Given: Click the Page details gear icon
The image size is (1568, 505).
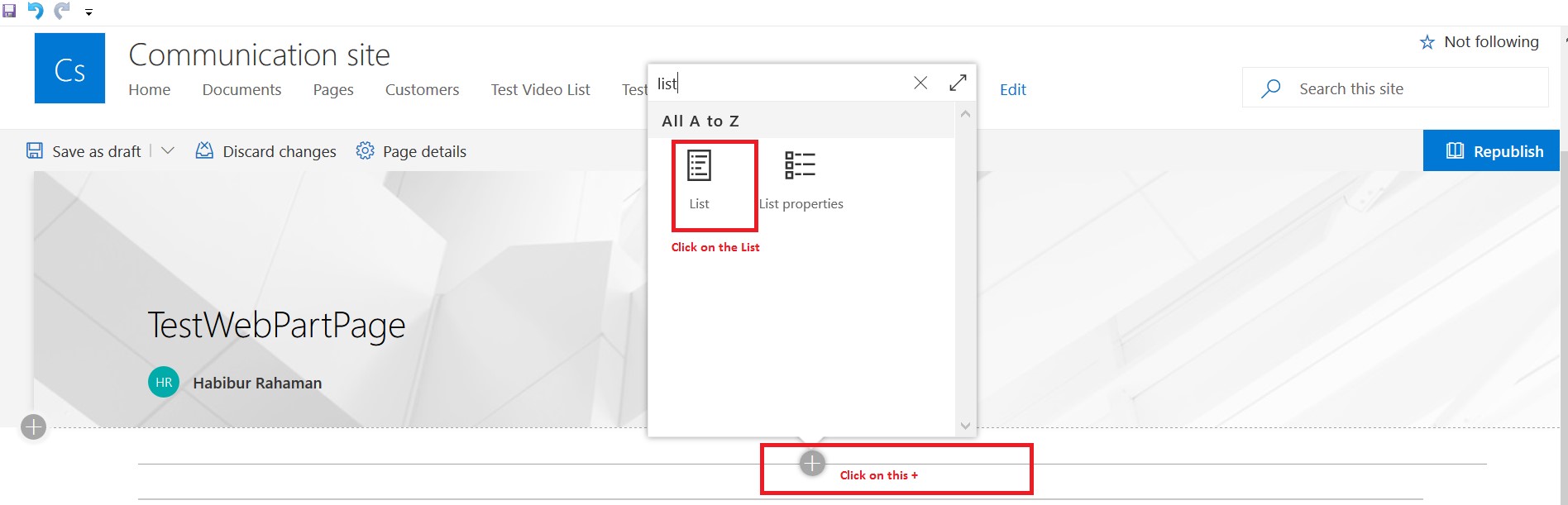Looking at the screenshot, I should point(365,150).
